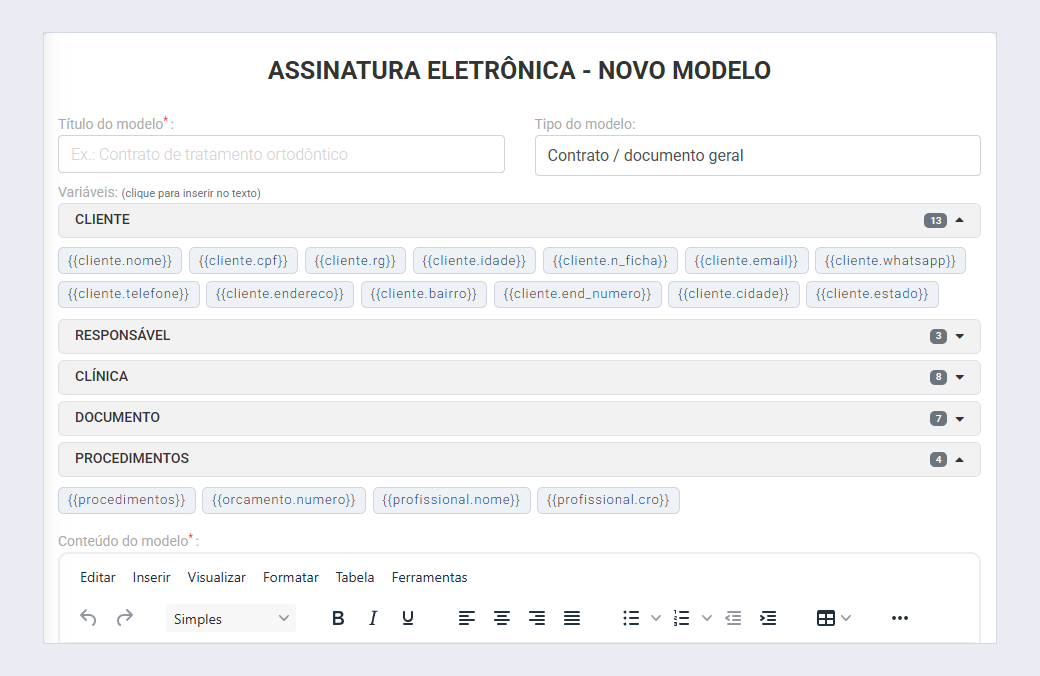Expand the RESPONSÁVEL variables section
Viewport: 1040px width, 676px height.
pos(519,336)
